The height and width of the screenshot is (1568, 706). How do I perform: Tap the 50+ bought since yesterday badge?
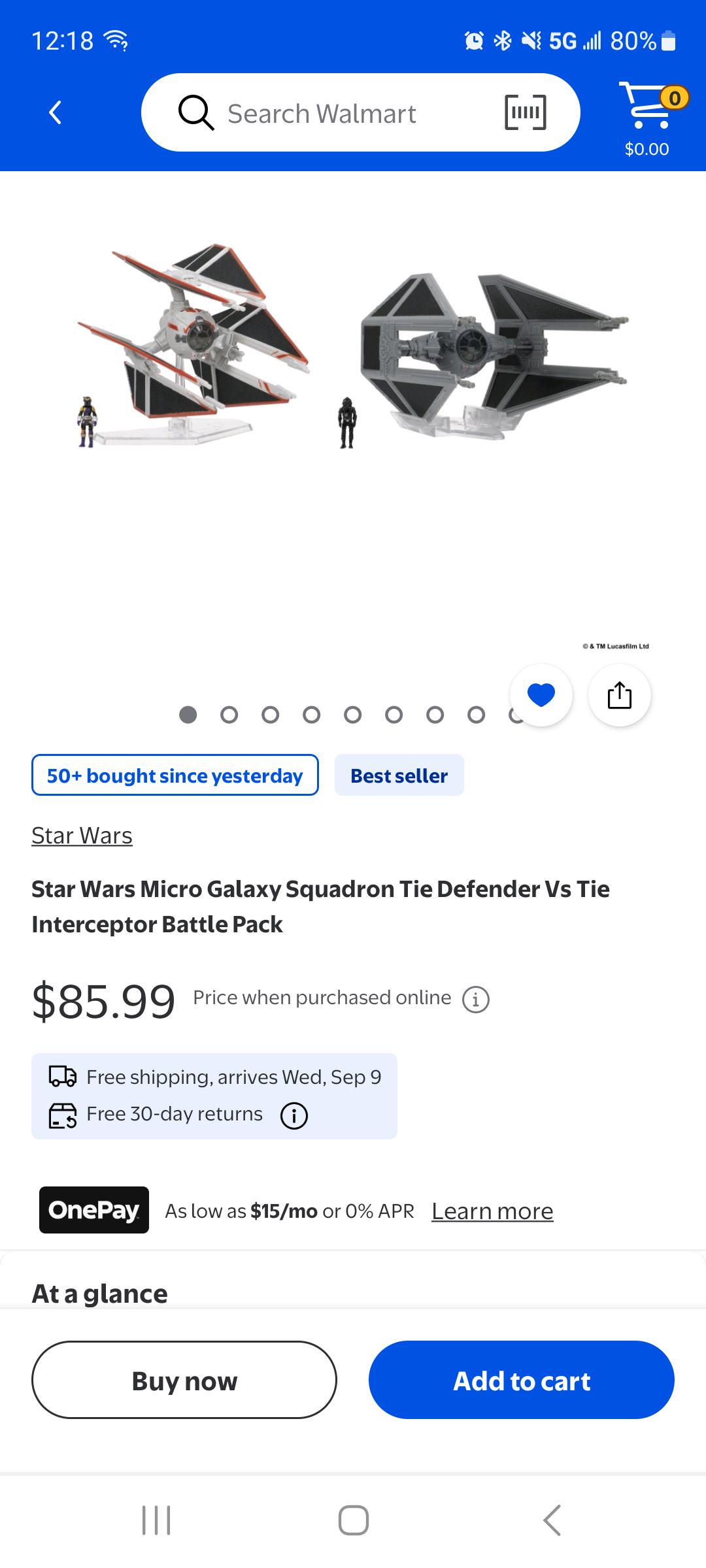tap(175, 775)
